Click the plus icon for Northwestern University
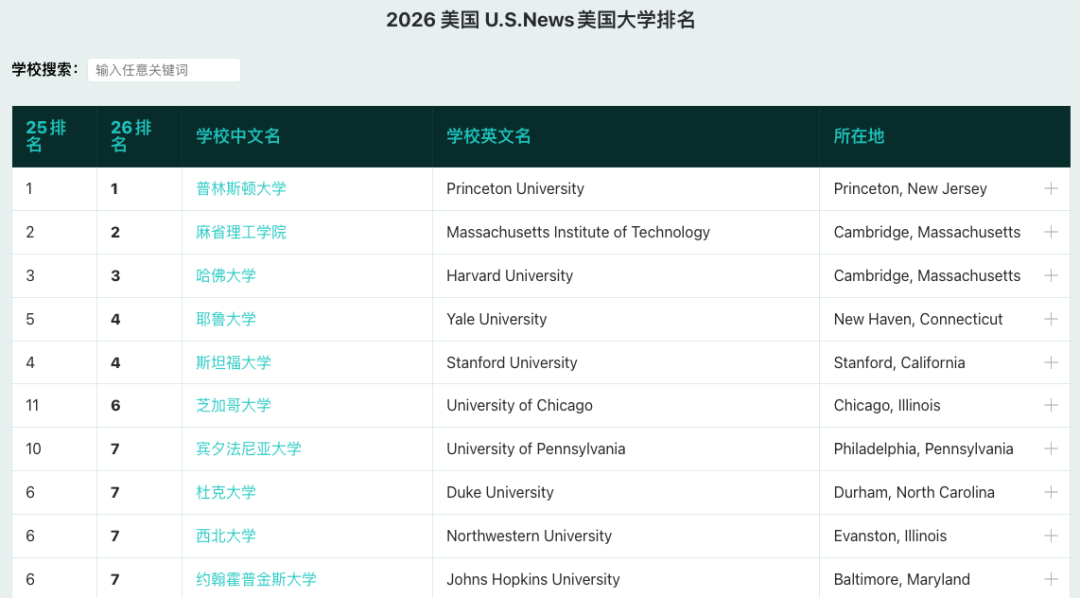The height and width of the screenshot is (598, 1080). [1051, 535]
